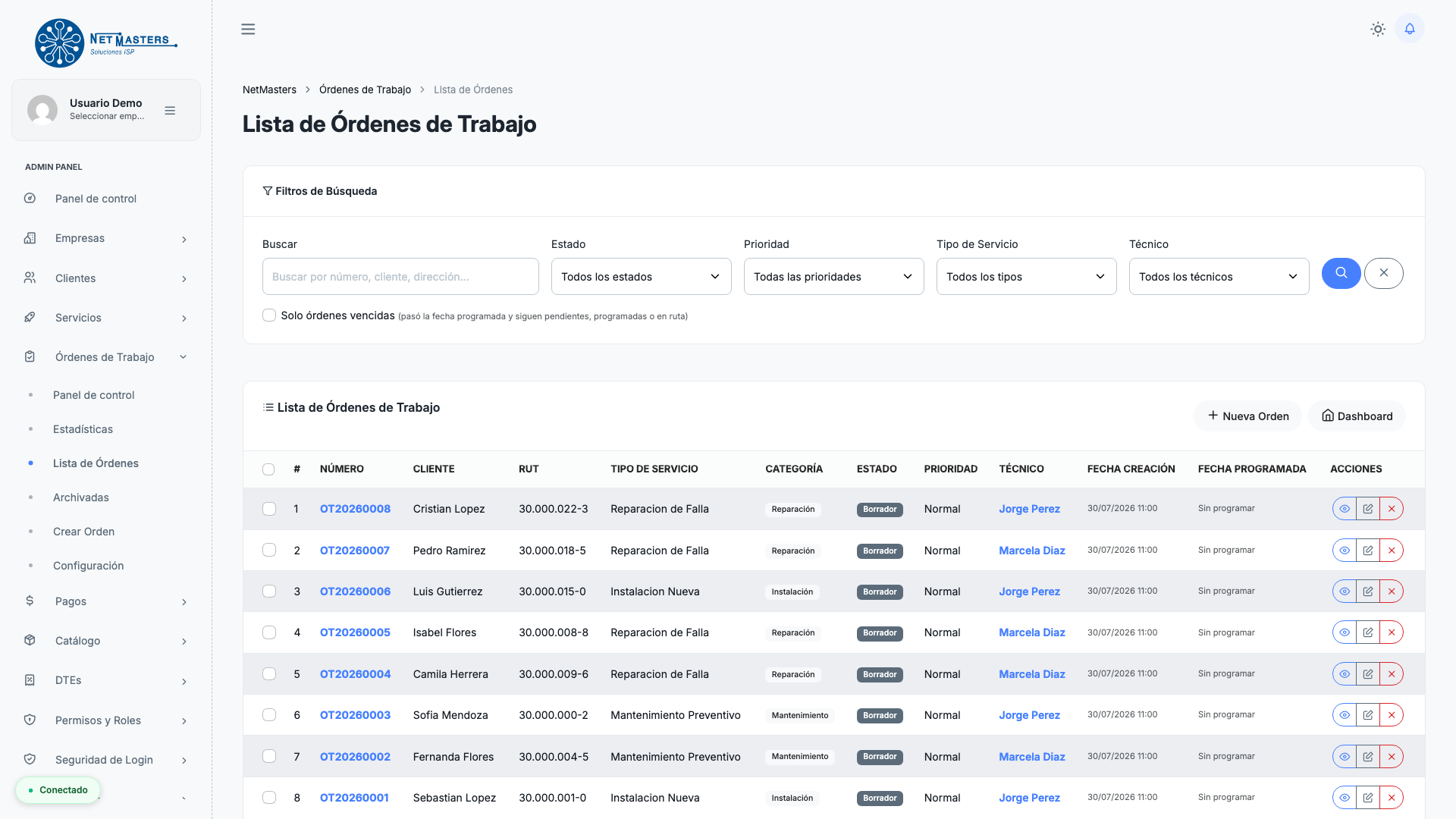Screen dimensions: 1456x819
Task: Delete order OT20260007 with red X
Action: tap(1392, 551)
